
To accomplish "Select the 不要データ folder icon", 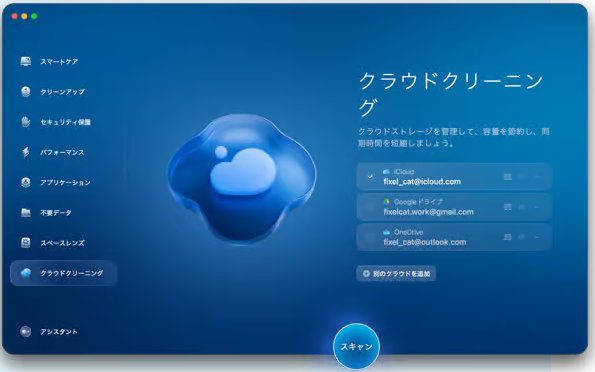I will (x=26, y=213).
